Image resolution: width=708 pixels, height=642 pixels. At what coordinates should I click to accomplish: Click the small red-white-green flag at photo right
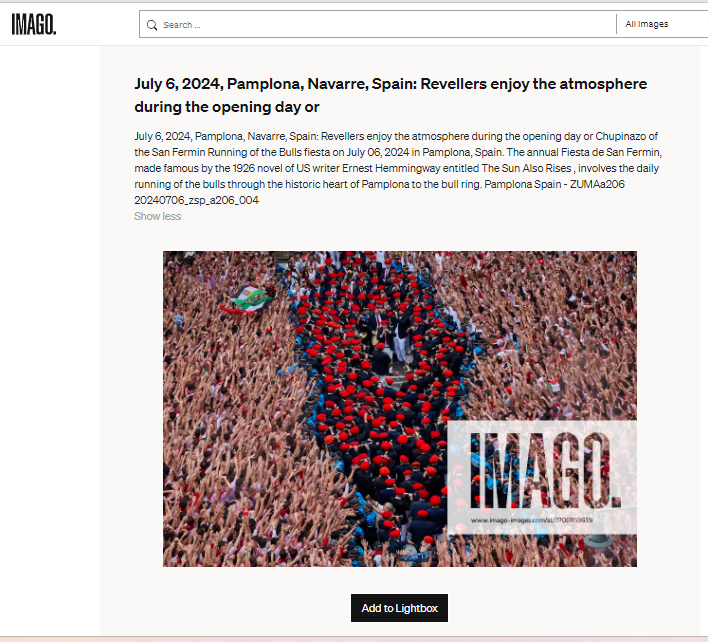coord(555,384)
